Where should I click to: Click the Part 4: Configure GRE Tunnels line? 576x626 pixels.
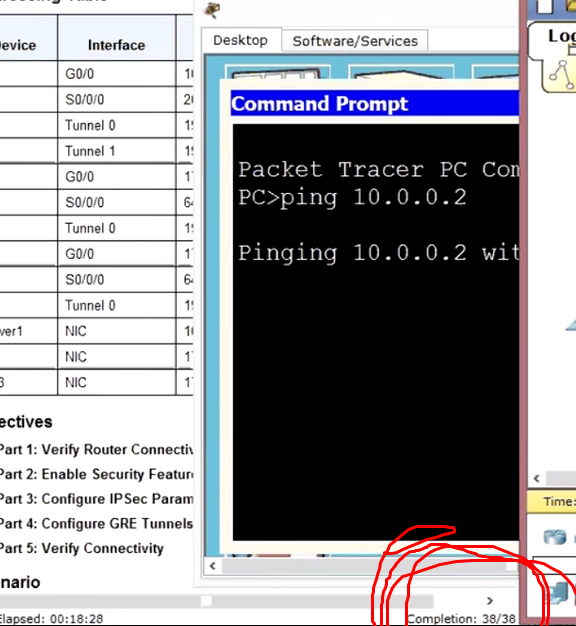click(96, 523)
